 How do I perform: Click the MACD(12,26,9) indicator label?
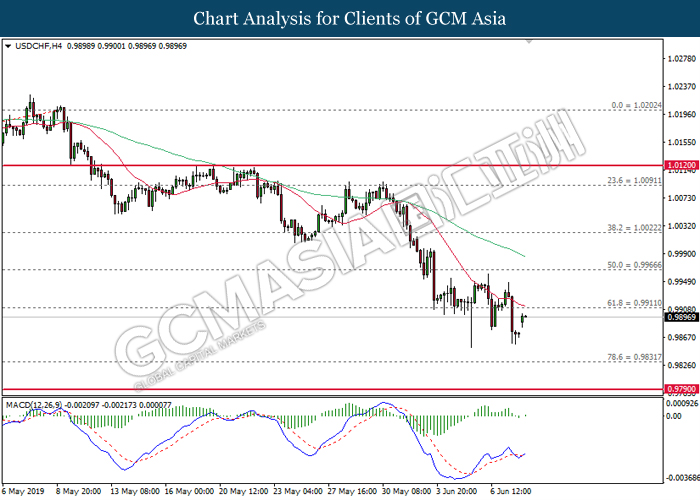pyautogui.click(x=34, y=405)
